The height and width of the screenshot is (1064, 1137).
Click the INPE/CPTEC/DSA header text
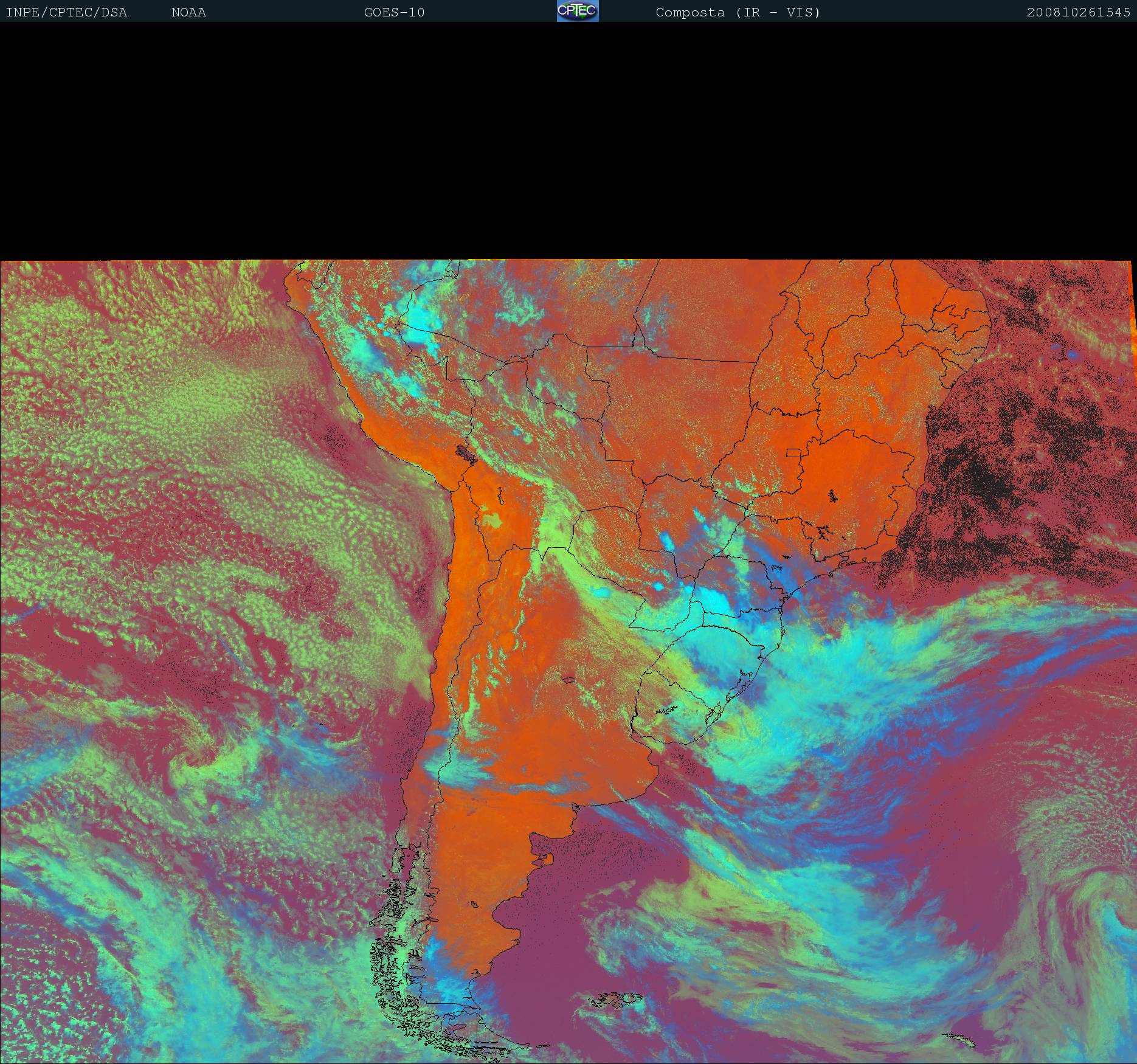66,12
